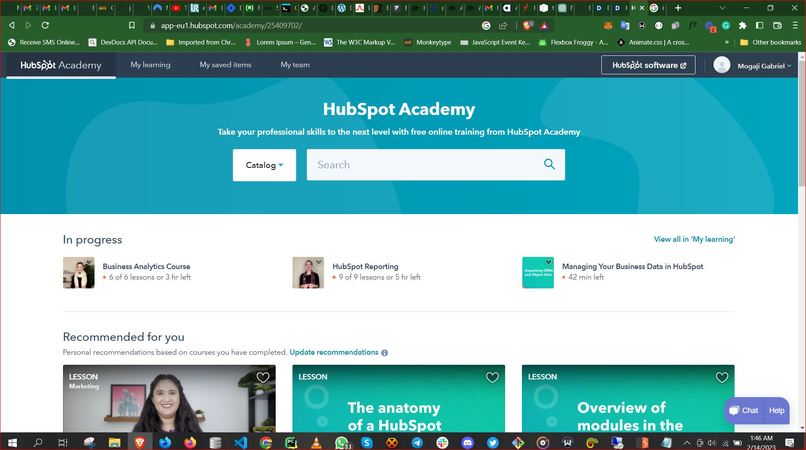Favorite 'Overview of modules' lesson heart
This screenshot has width=806, height=450.
coord(722,377)
